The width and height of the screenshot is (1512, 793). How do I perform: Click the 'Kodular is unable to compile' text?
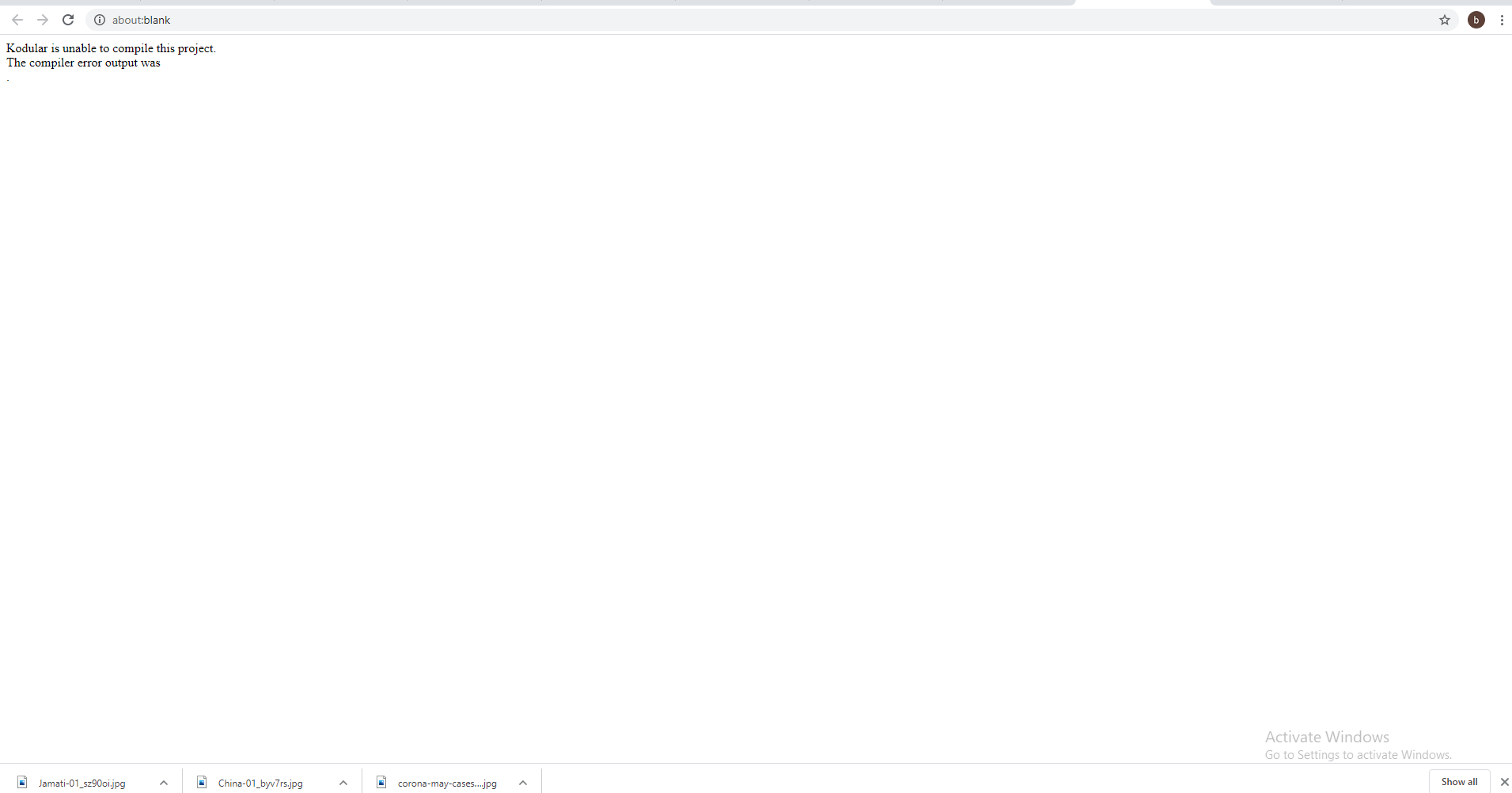click(111, 48)
